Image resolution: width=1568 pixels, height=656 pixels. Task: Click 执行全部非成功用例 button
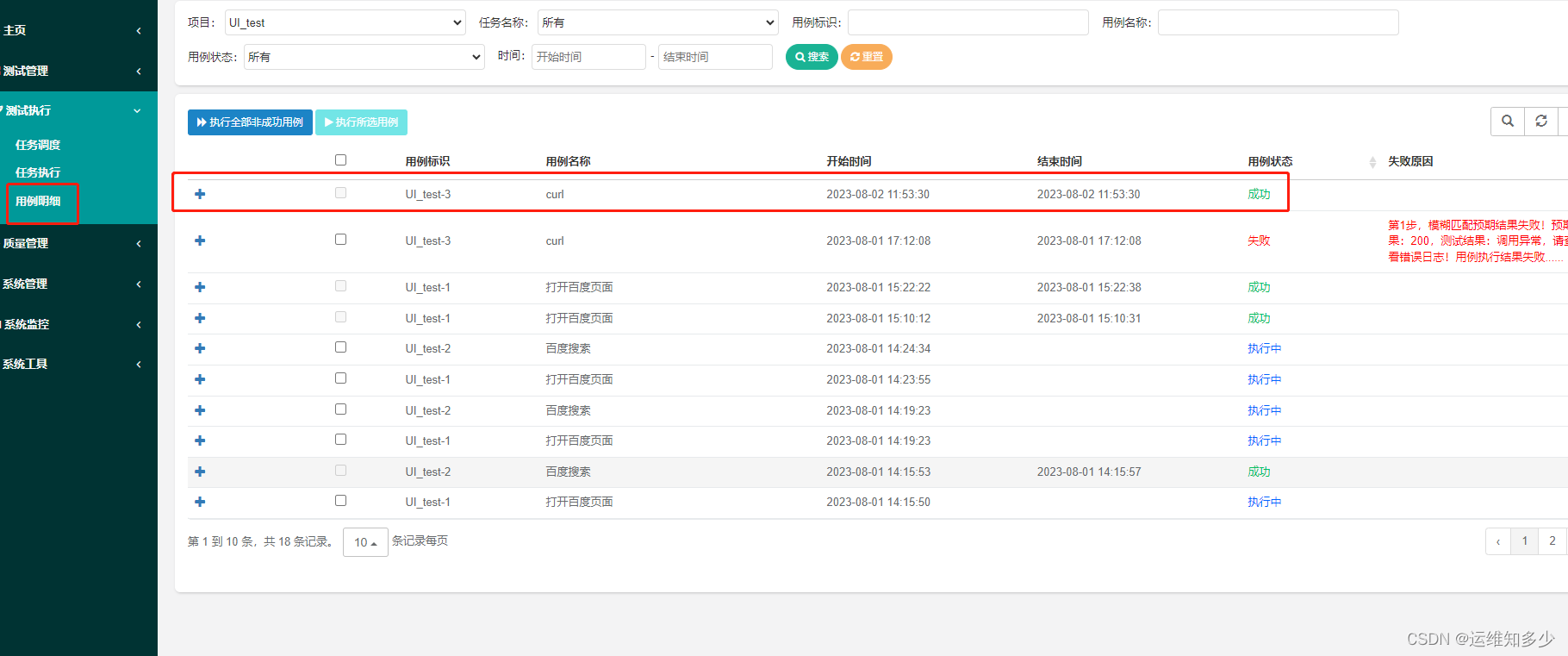pyautogui.click(x=250, y=122)
